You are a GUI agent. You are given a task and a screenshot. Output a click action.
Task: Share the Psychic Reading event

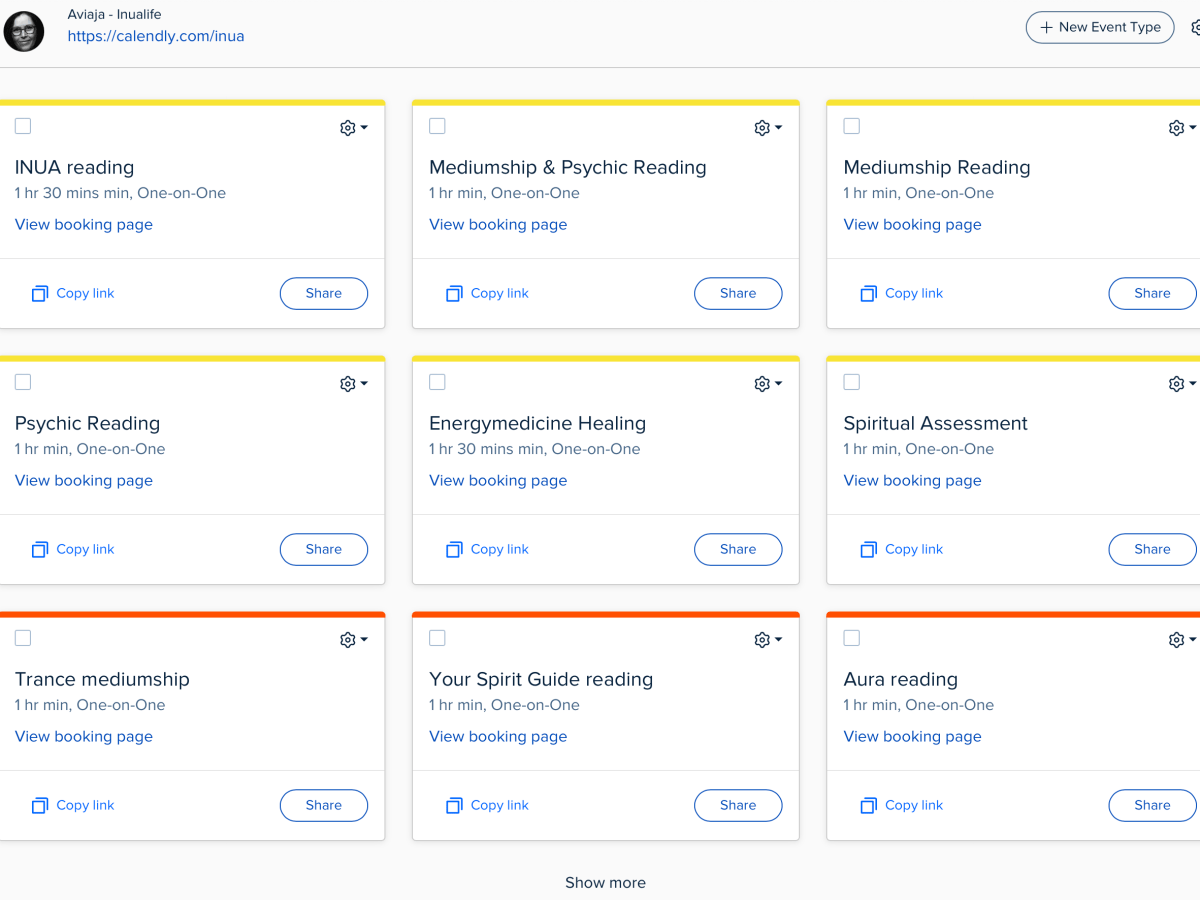(x=323, y=549)
